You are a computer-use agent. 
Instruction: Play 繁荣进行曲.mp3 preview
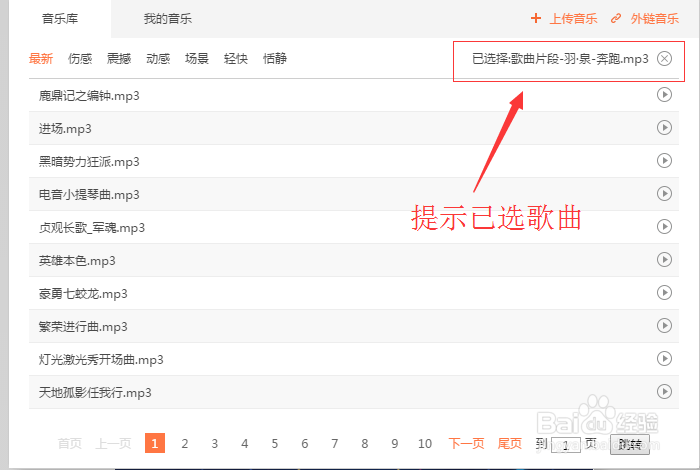[664, 326]
